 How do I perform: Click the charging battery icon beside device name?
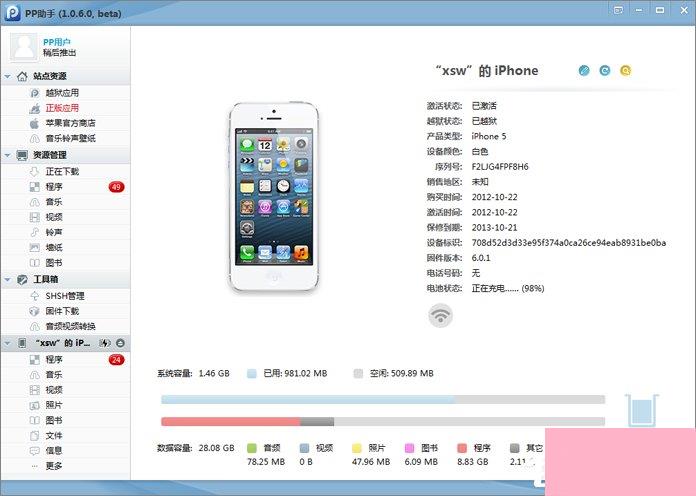point(105,343)
